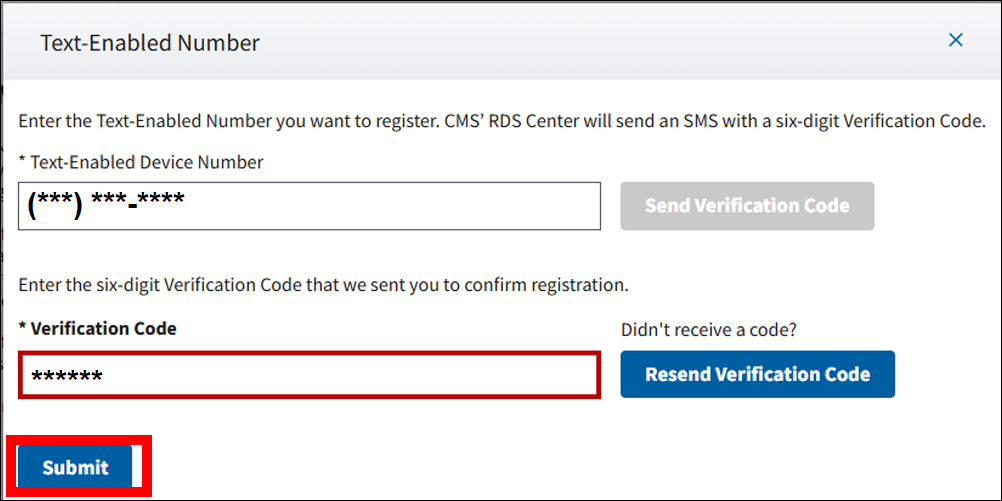The image size is (1002, 501).
Task: Submit the verification code form
Action: click(75, 467)
